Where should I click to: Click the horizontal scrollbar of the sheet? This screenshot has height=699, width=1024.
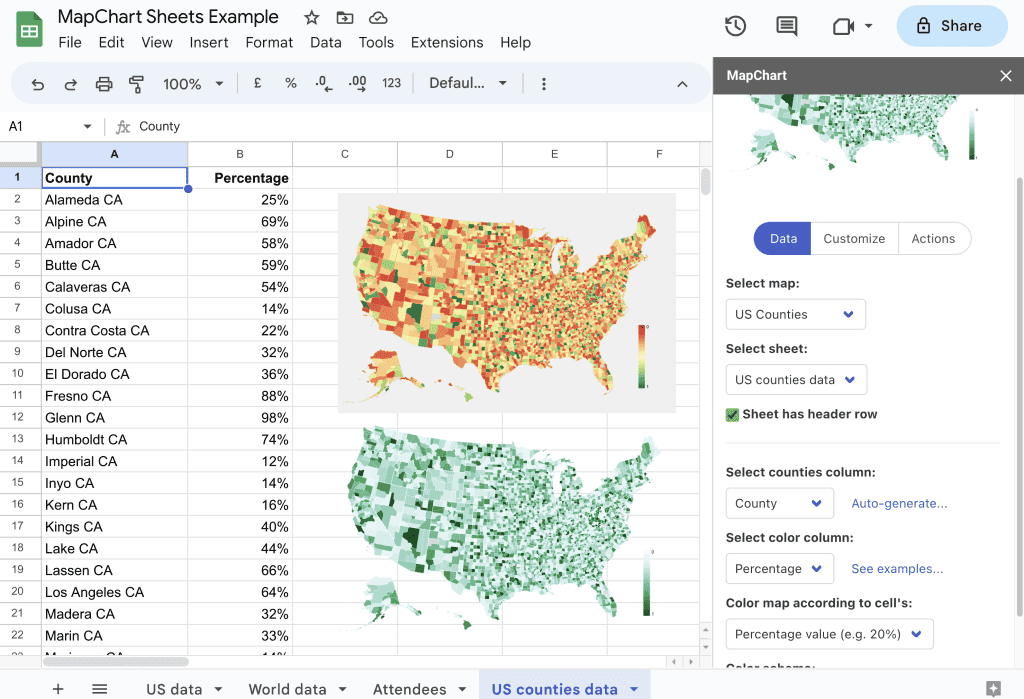click(x=116, y=662)
